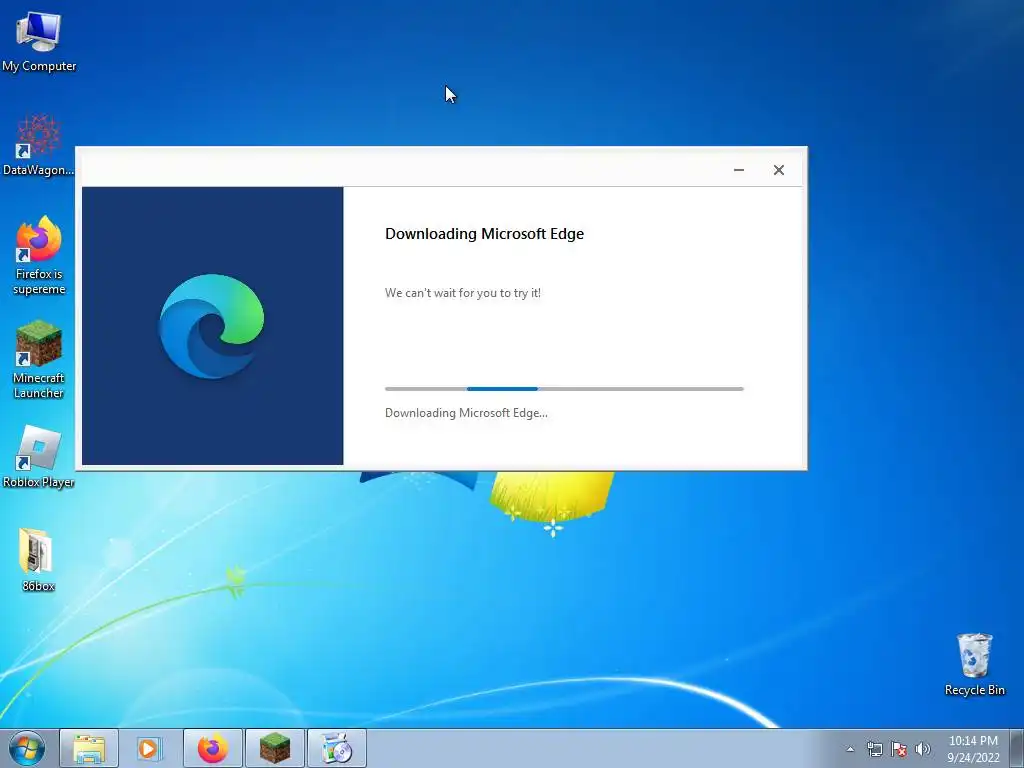
Task: Click the "Downloading Microsoft Edge..." status text
Action: (466, 413)
